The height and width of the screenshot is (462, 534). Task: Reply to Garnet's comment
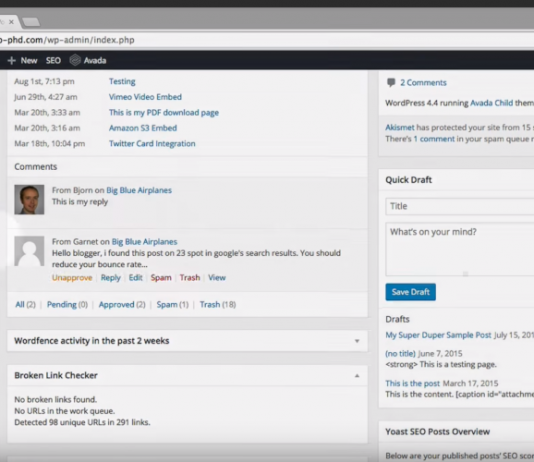tap(111, 278)
